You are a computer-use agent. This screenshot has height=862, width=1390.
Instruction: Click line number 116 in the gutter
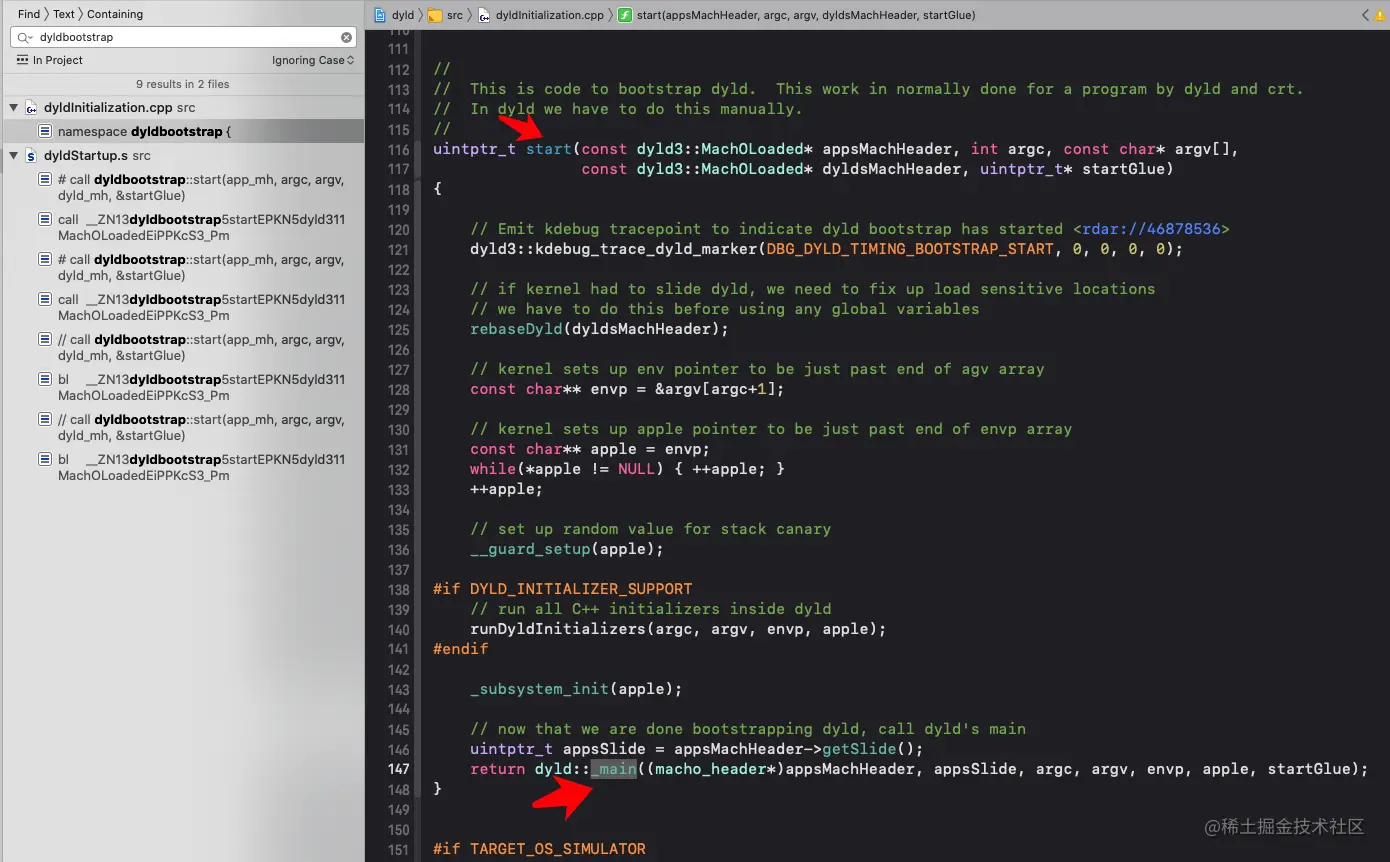[398, 149]
